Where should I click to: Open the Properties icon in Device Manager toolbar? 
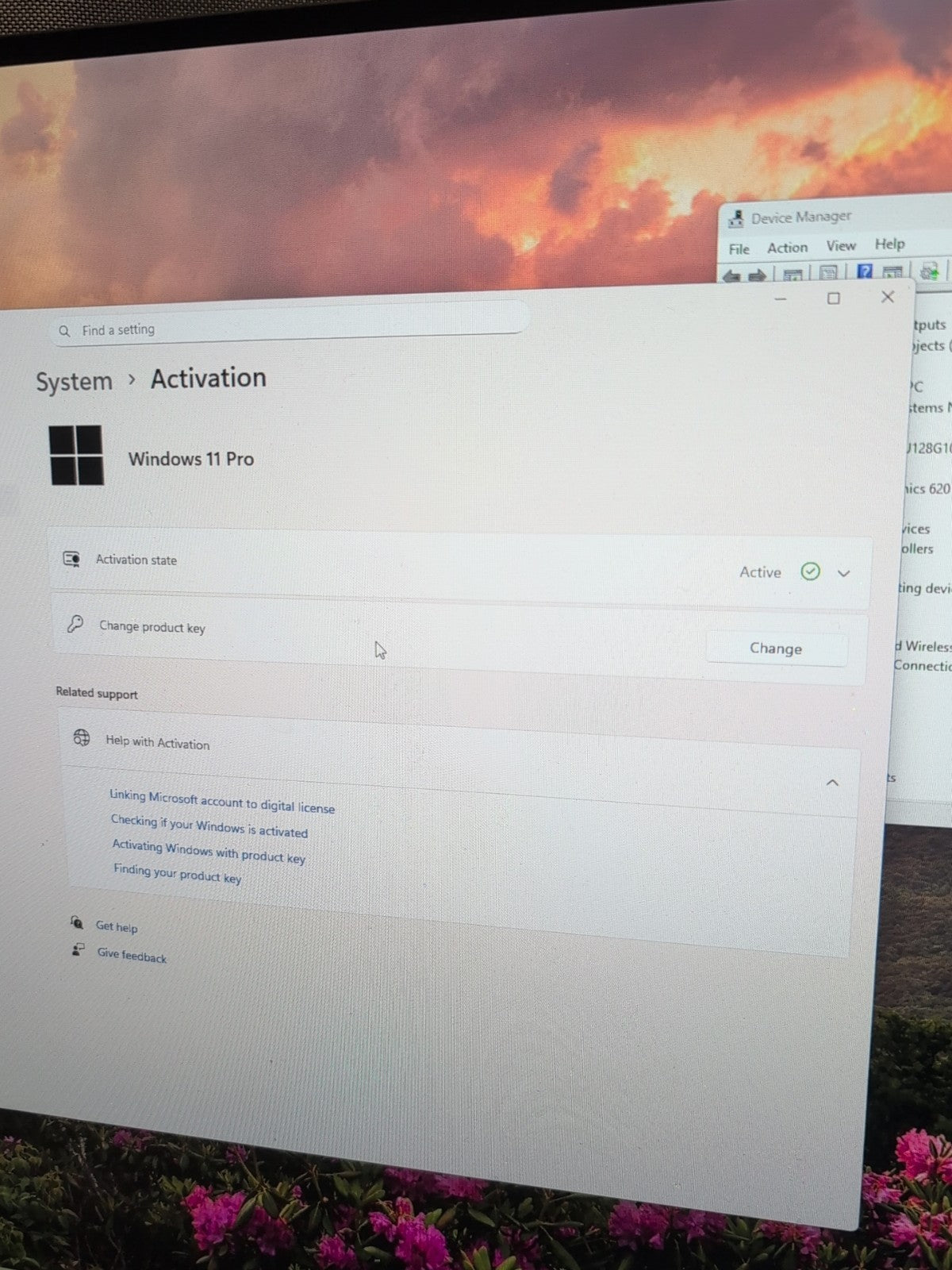pyautogui.click(x=828, y=273)
